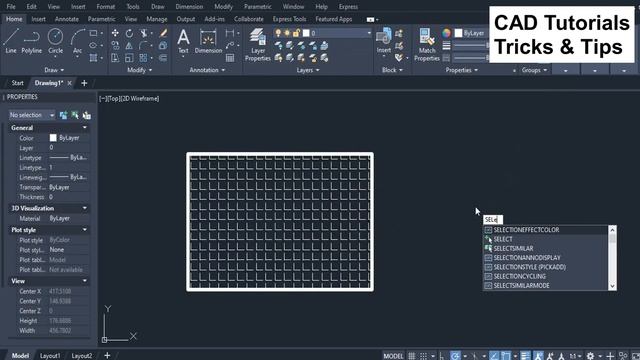Open the Dimension menu
This screenshot has height=360, width=640.
click(x=189, y=7)
